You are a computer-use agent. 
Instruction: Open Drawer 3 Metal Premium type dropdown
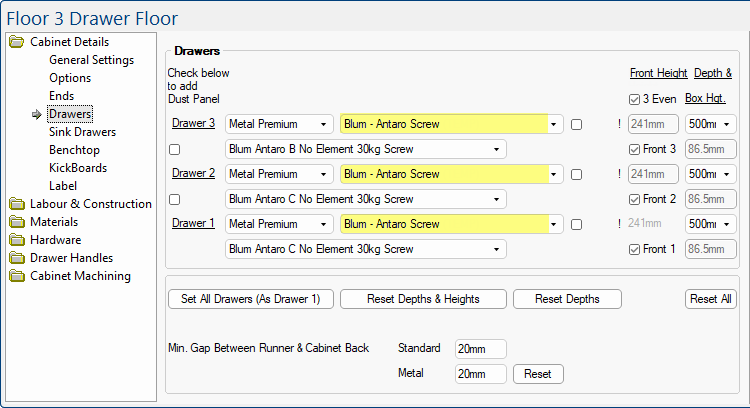279,124
